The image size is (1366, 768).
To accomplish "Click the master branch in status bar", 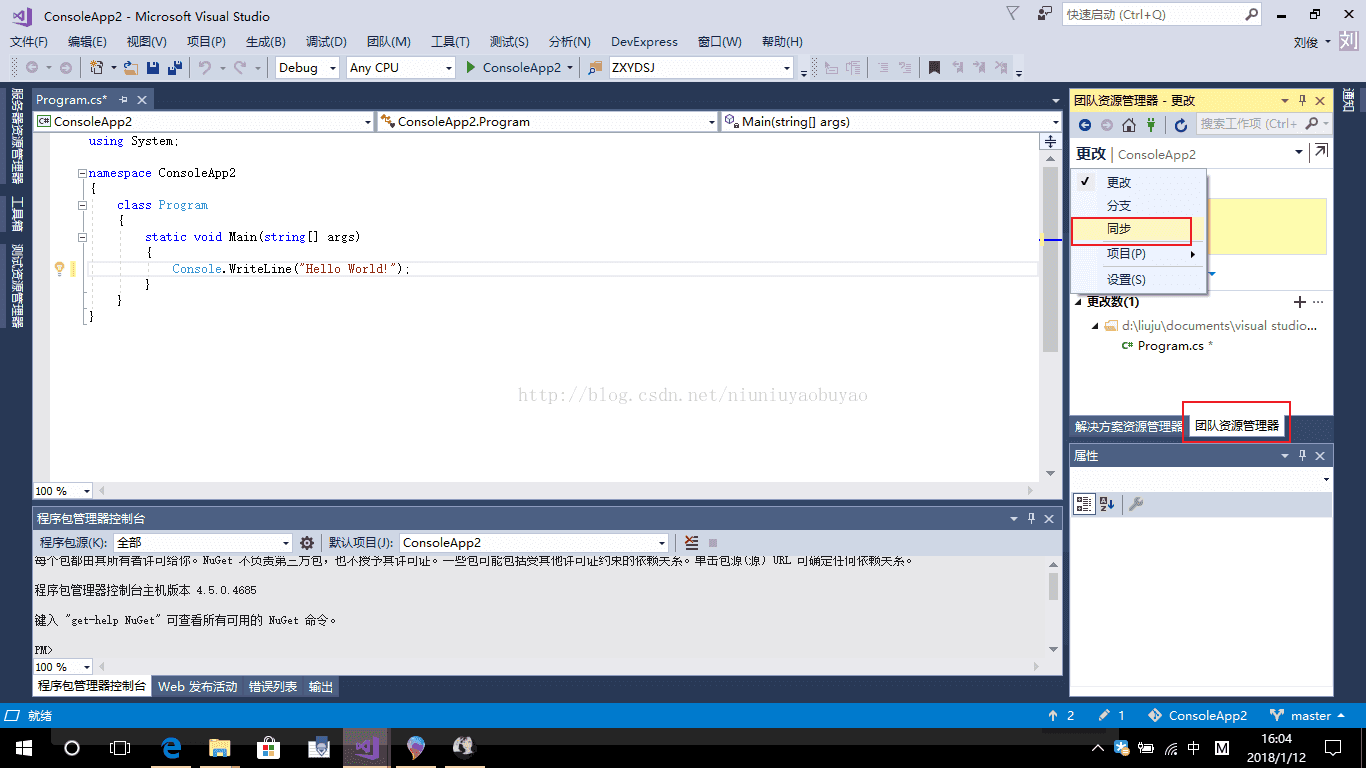I will pyautogui.click(x=1309, y=716).
